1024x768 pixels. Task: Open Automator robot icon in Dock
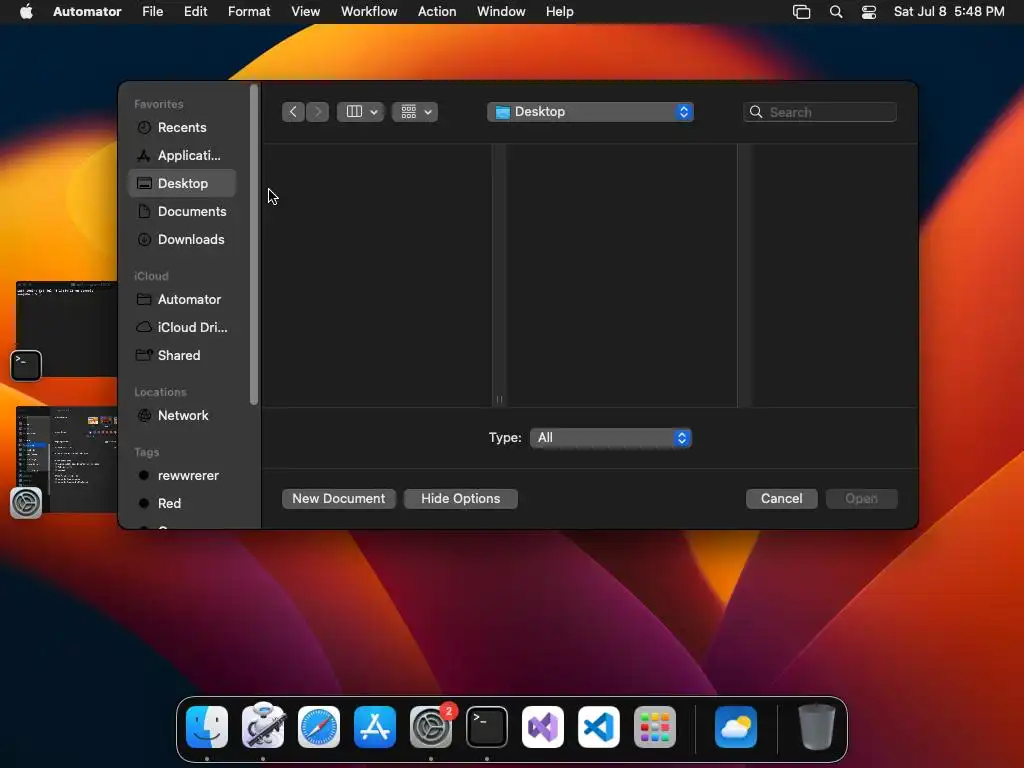click(x=263, y=726)
